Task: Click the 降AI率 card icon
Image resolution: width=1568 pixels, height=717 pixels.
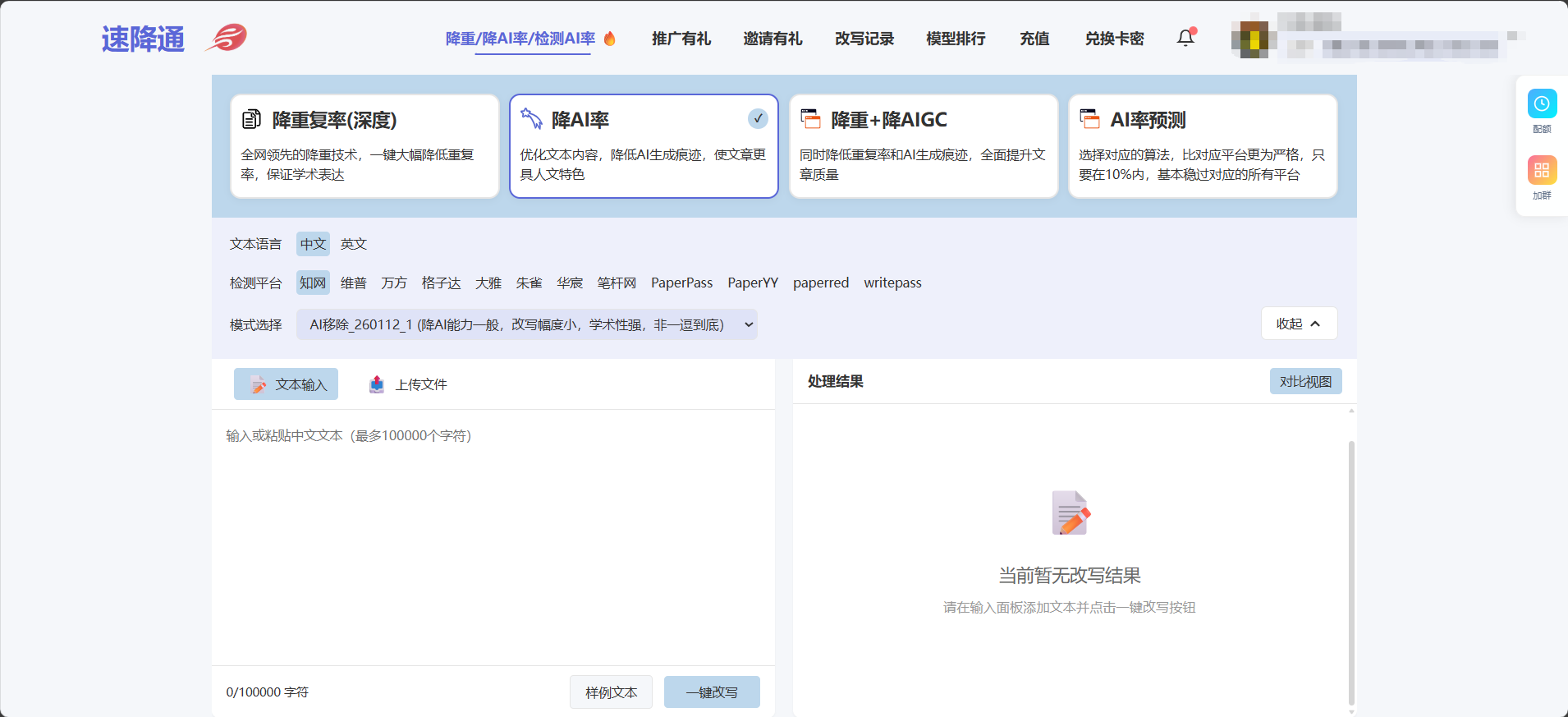Action: (531, 119)
